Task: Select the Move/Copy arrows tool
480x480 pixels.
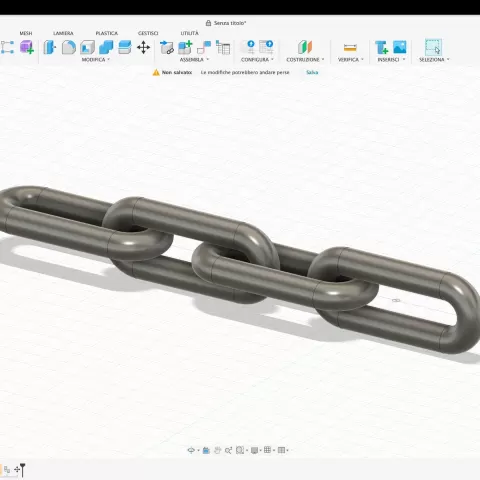Action: [143, 47]
